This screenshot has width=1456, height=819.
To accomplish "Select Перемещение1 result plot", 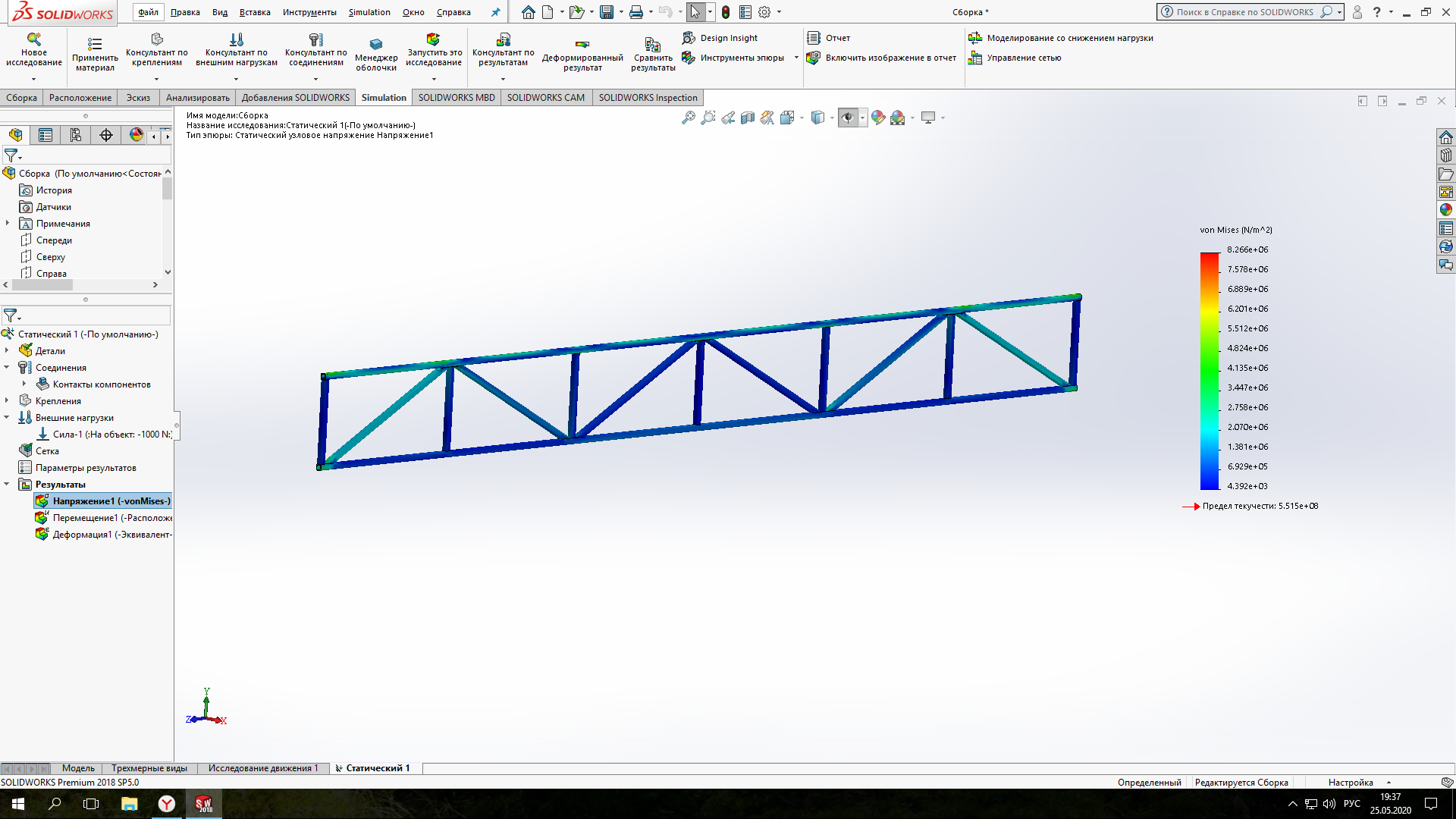I will 104,518.
